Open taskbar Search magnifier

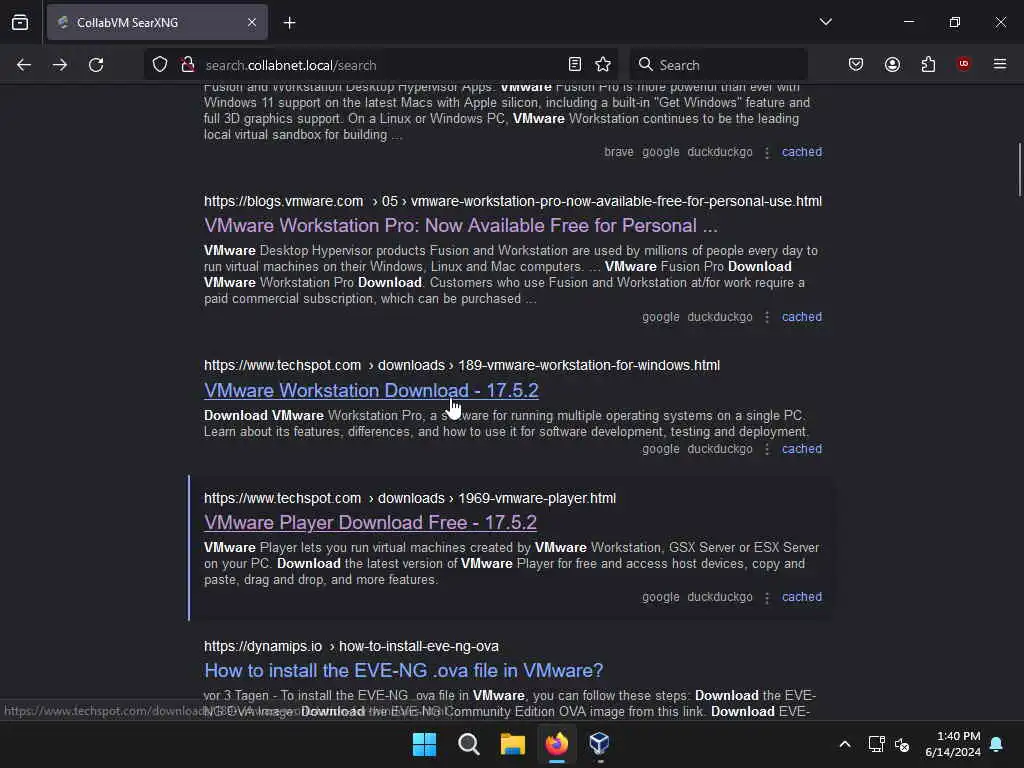click(468, 743)
